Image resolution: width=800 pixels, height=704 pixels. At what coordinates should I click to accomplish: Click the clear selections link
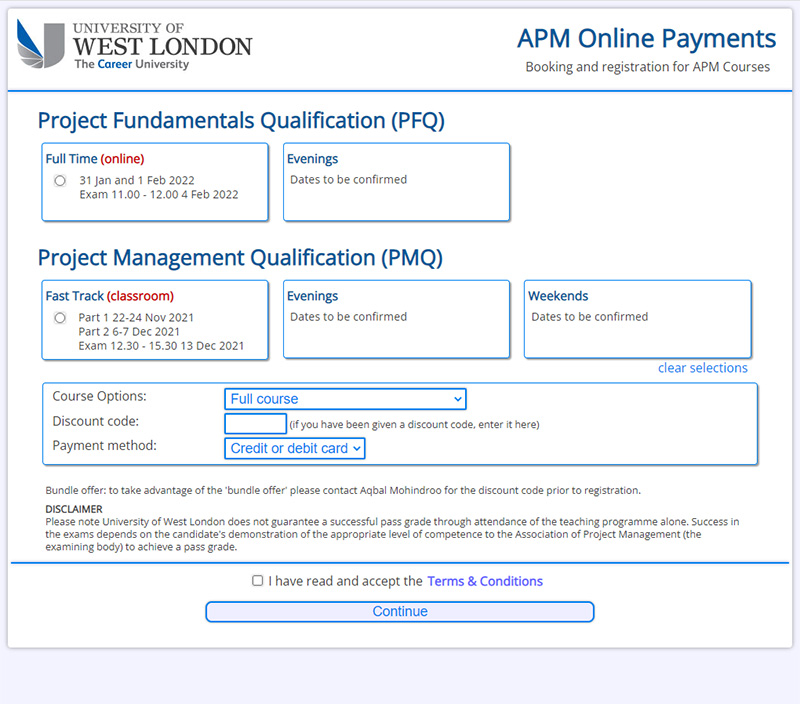tap(703, 368)
